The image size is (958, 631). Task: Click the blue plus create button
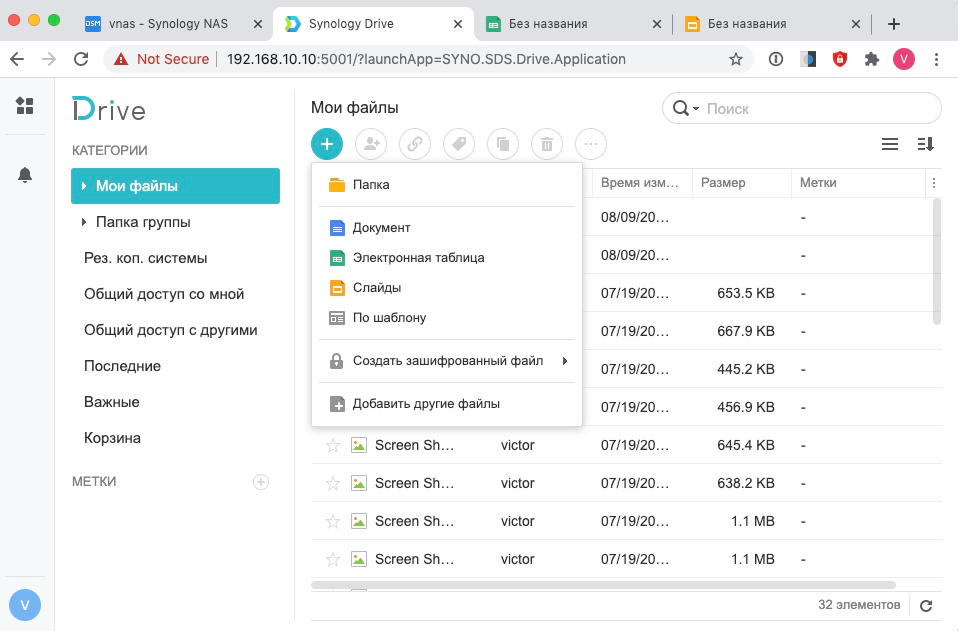[x=327, y=144]
